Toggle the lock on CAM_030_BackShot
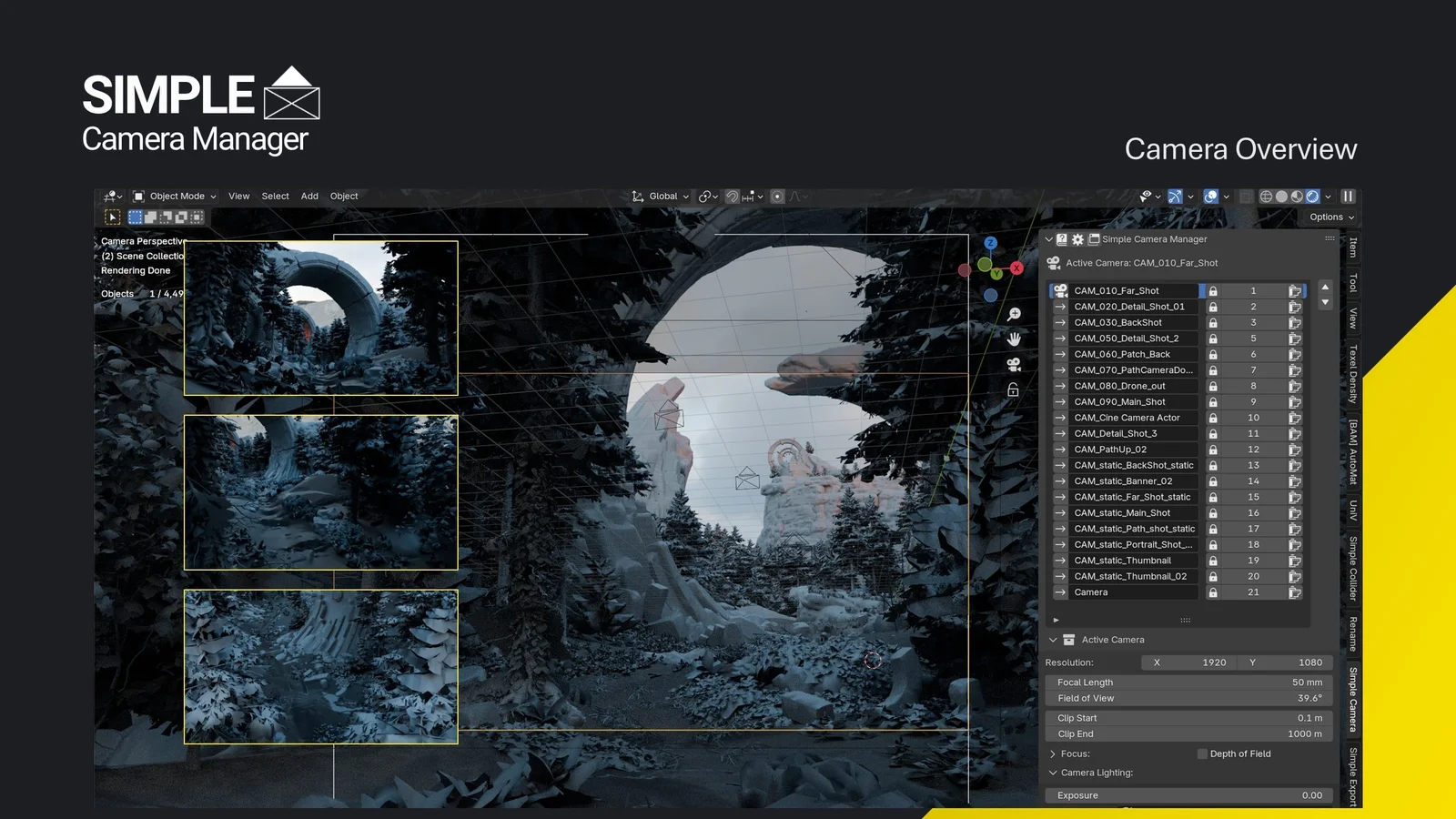 coord(1212,322)
